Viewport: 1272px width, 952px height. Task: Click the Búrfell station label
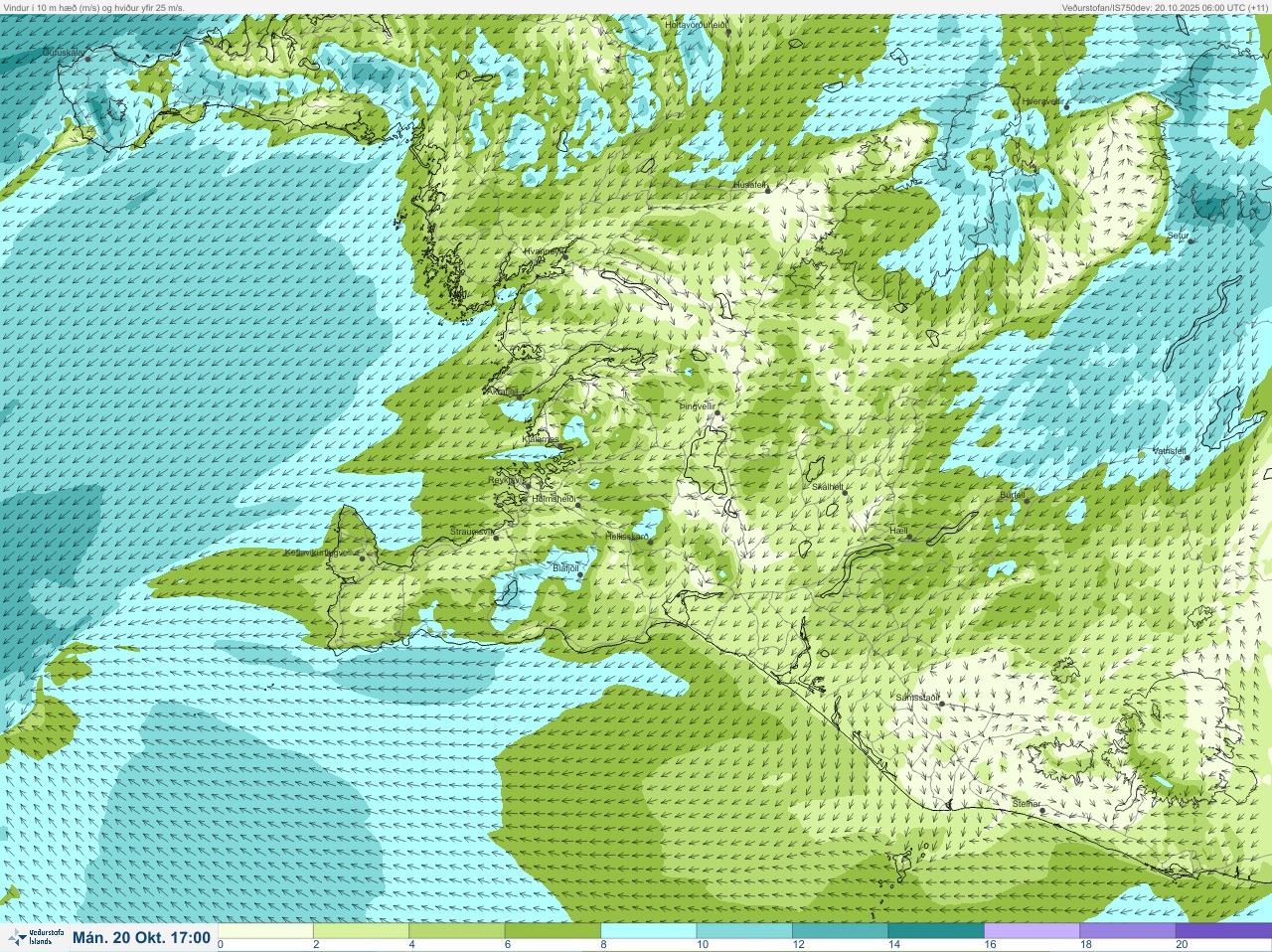[1013, 494]
